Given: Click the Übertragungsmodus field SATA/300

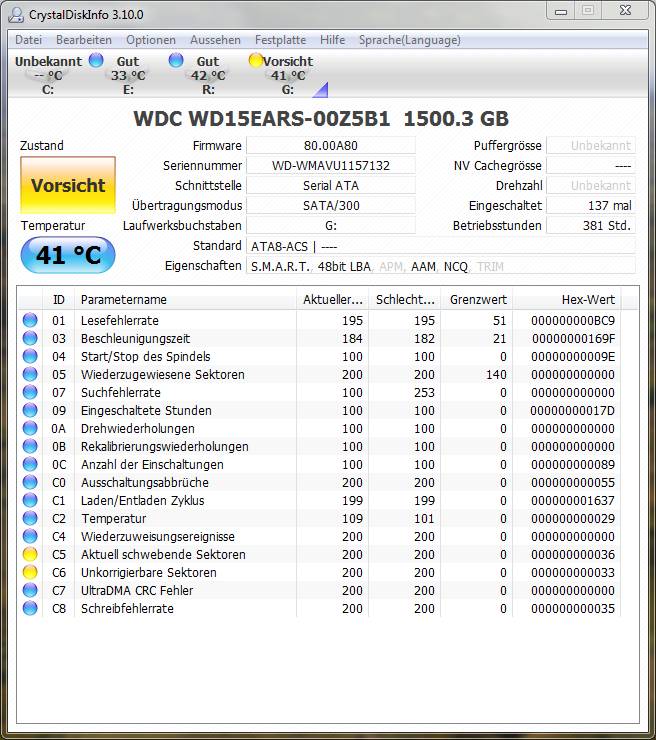Looking at the screenshot, I should (331, 205).
